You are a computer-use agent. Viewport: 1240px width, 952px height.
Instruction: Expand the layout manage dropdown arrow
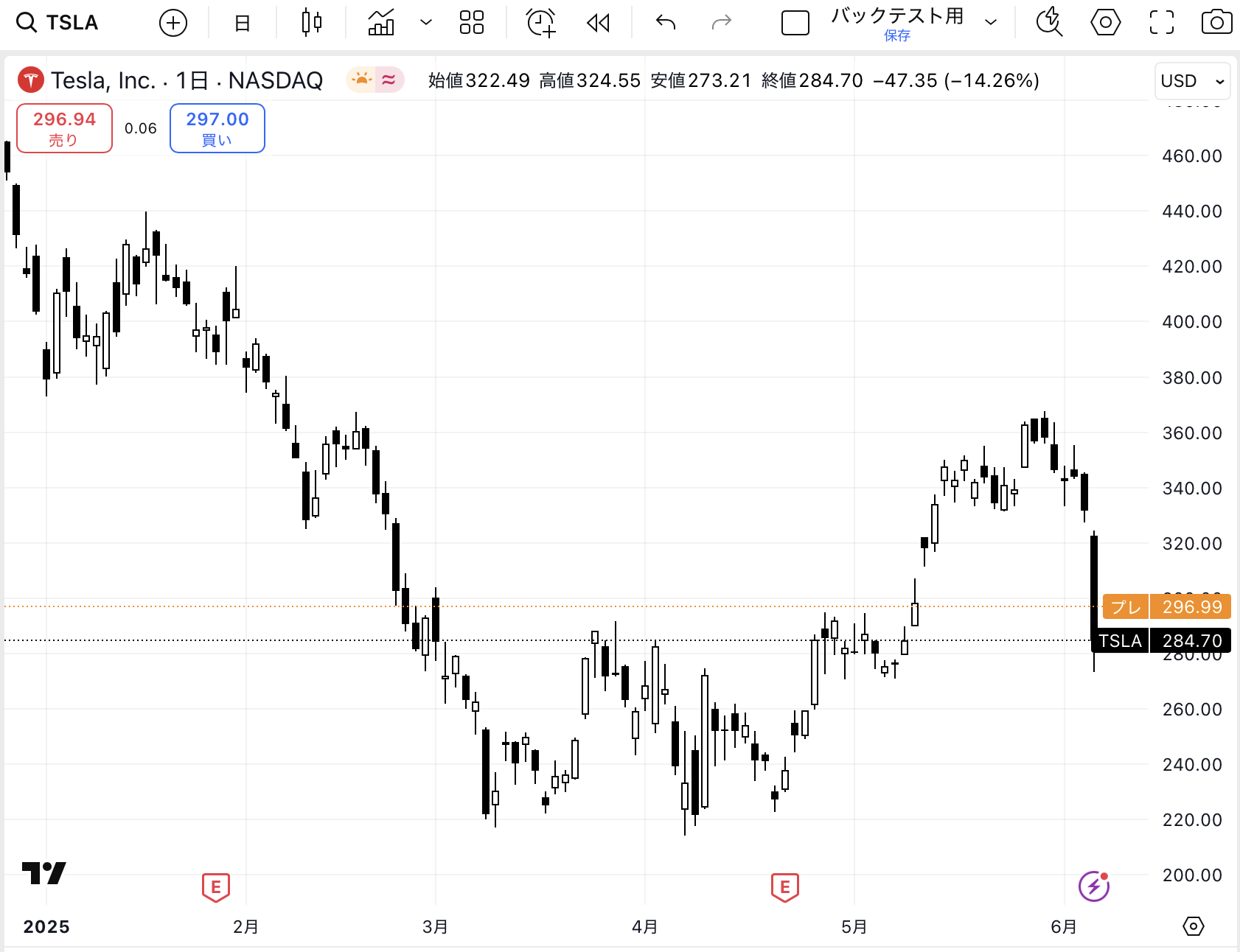pos(991,23)
